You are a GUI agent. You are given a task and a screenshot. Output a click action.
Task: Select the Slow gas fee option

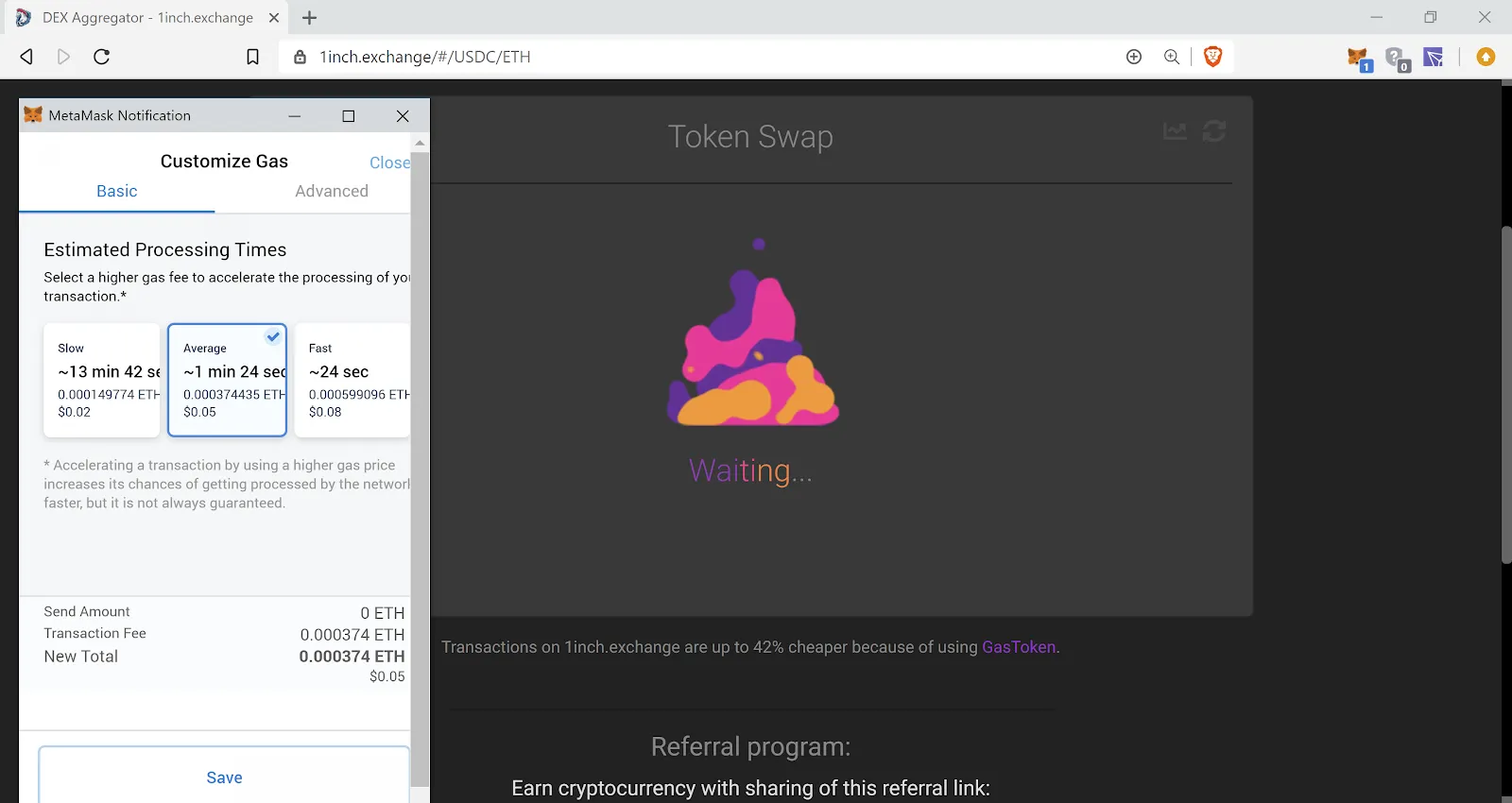click(x=102, y=380)
